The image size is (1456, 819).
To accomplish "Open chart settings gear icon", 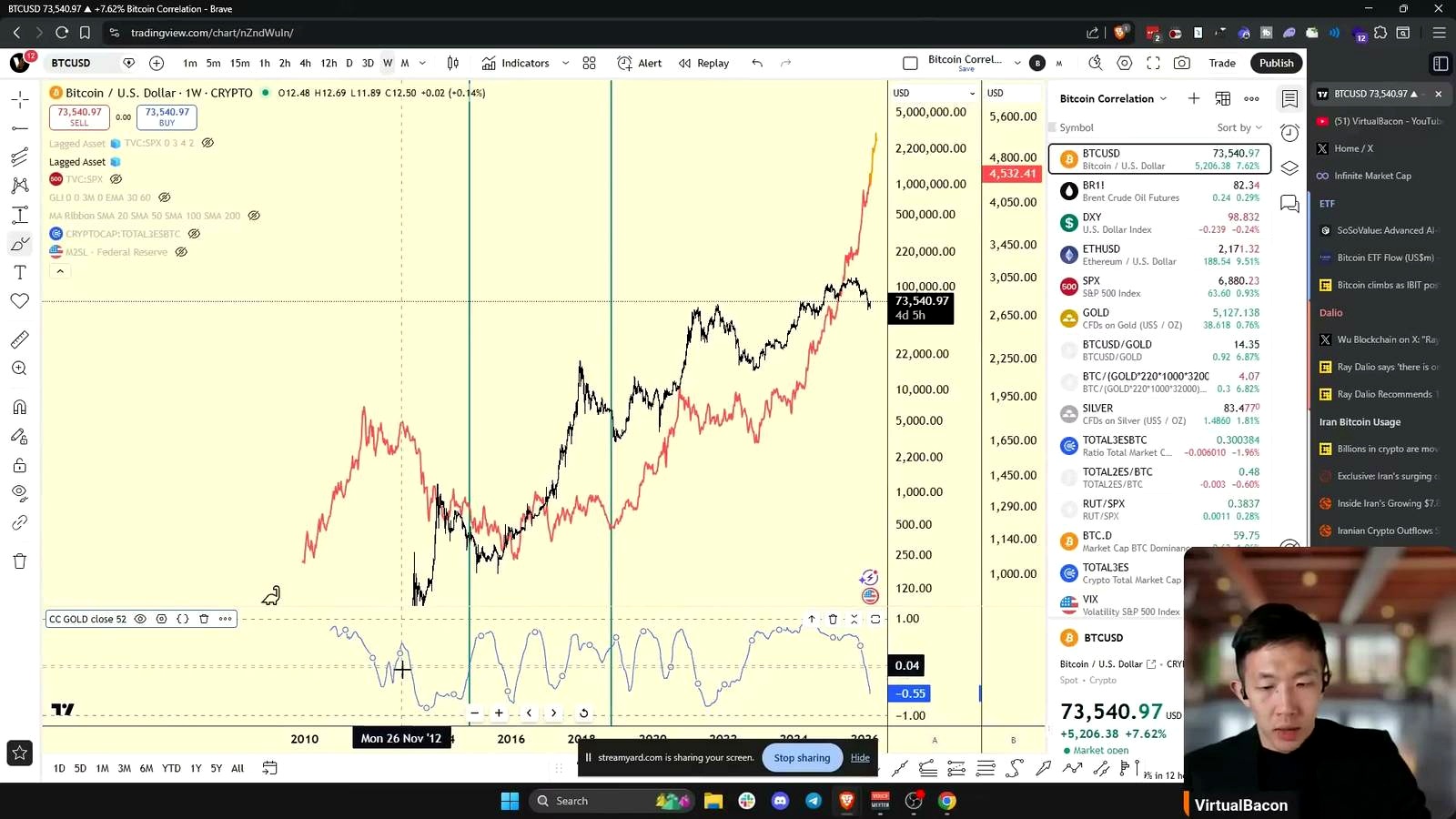I will [x=1125, y=63].
